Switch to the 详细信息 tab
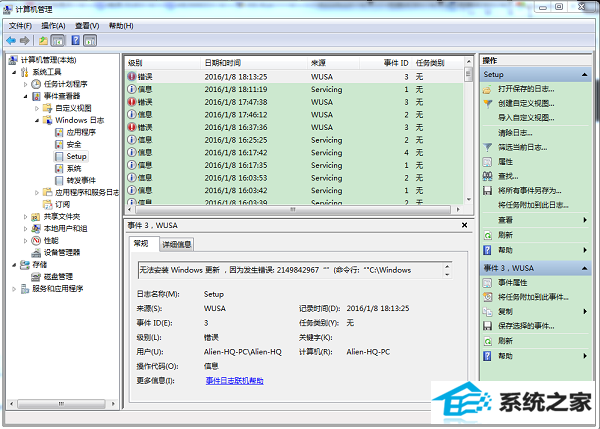 (x=177, y=244)
